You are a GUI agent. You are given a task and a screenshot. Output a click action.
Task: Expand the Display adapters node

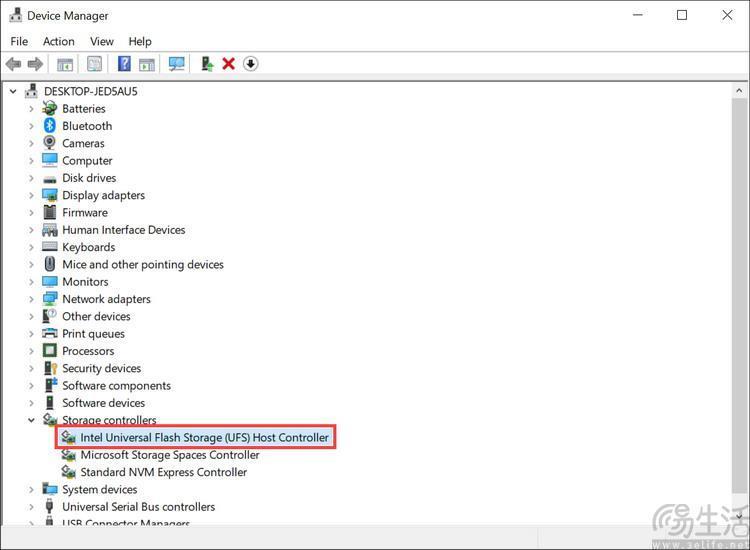tap(31, 196)
